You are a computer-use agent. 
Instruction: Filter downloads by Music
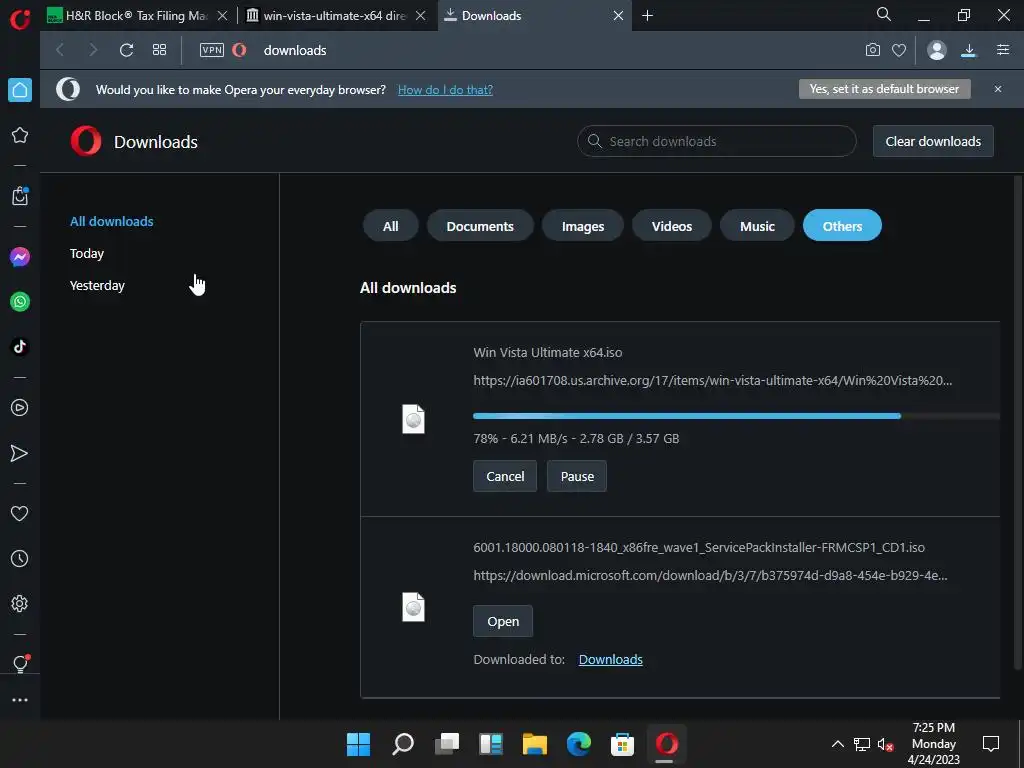tap(757, 226)
